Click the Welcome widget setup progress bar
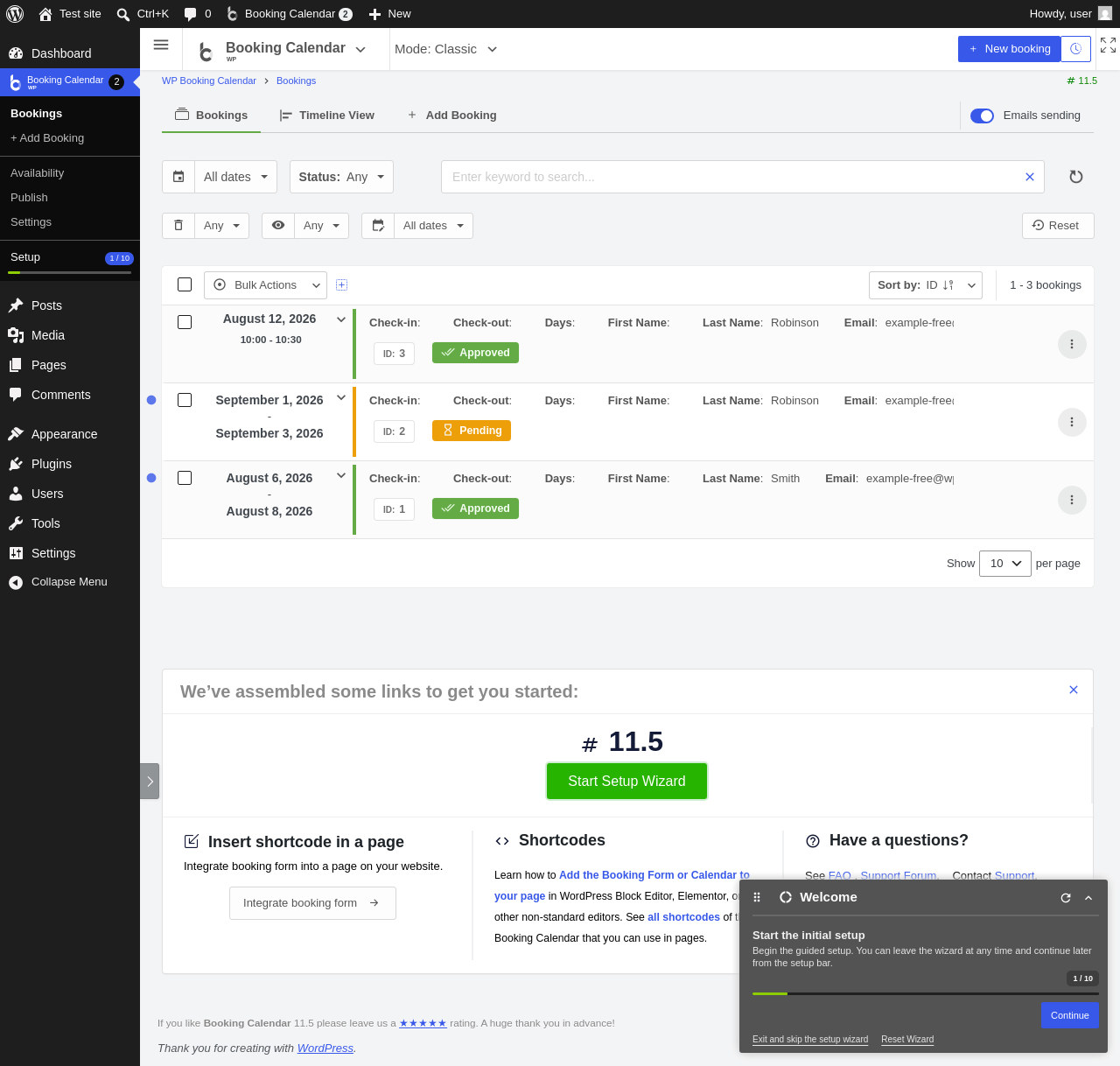 (926, 993)
